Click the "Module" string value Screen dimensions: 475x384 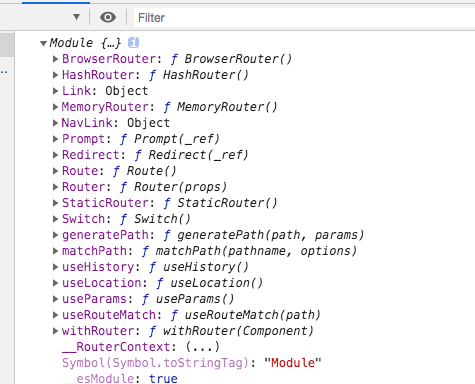click(x=293, y=363)
